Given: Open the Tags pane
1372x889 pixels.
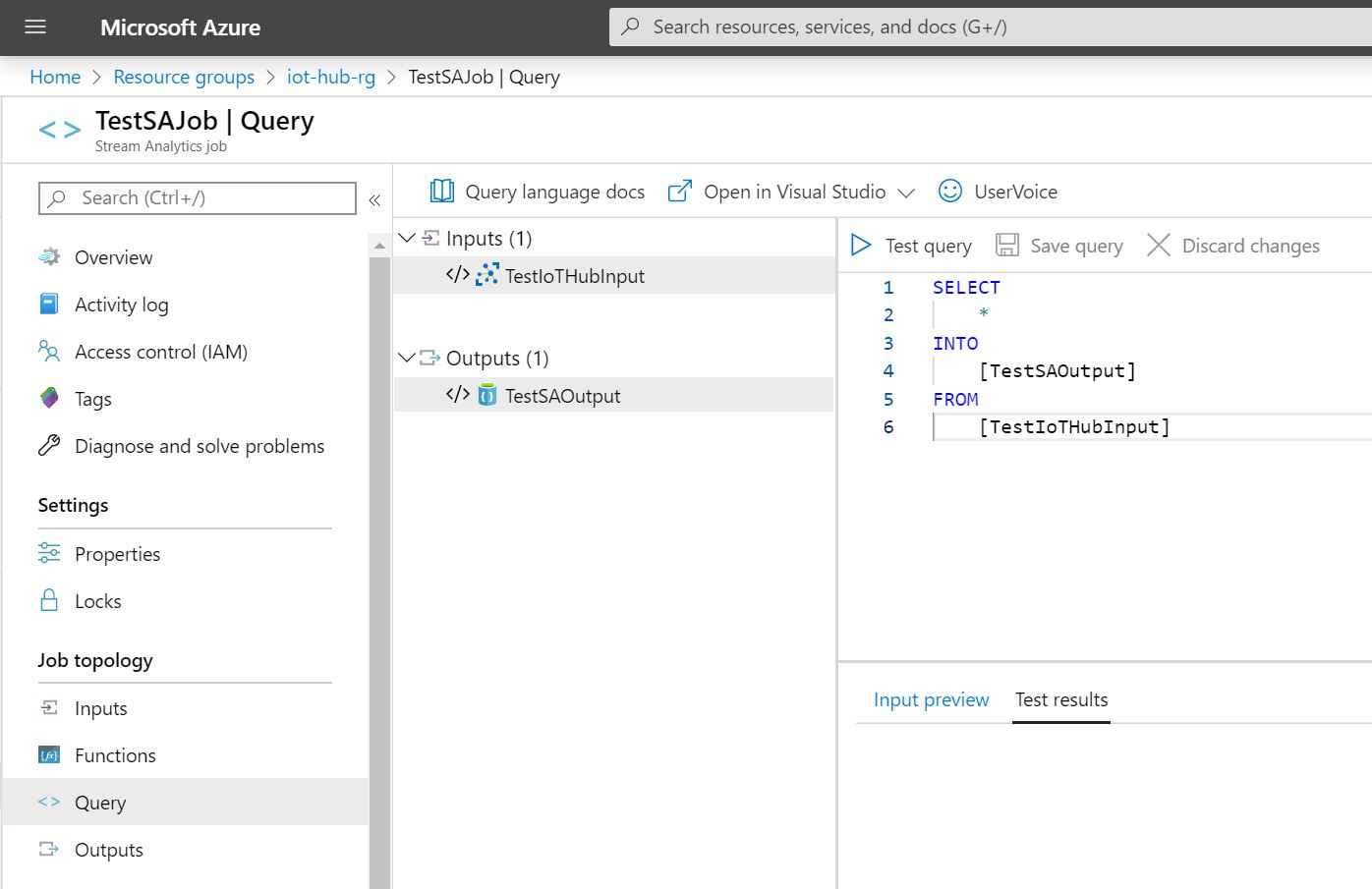Looking at the screenshot, I should pos(93,399).
